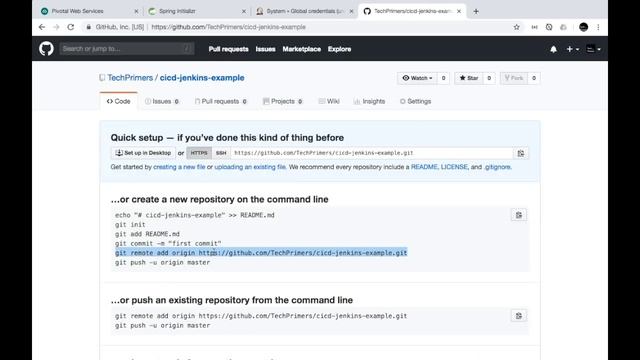Copy the HTTPS clone URL to clipboard
The image size is (640, 360).
point(521,153)
